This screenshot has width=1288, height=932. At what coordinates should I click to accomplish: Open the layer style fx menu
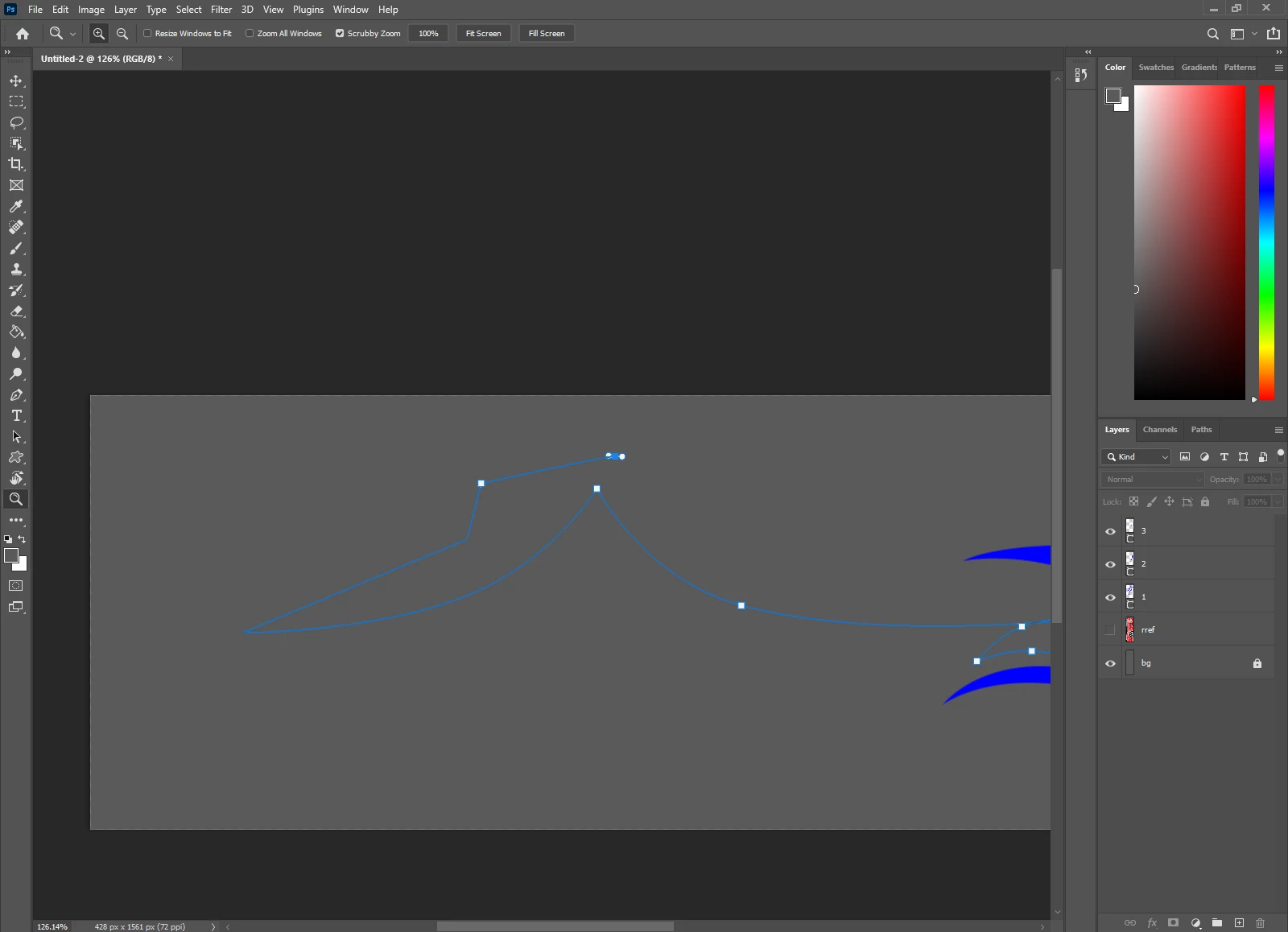pyautogui.click(x=1152, y=922)
